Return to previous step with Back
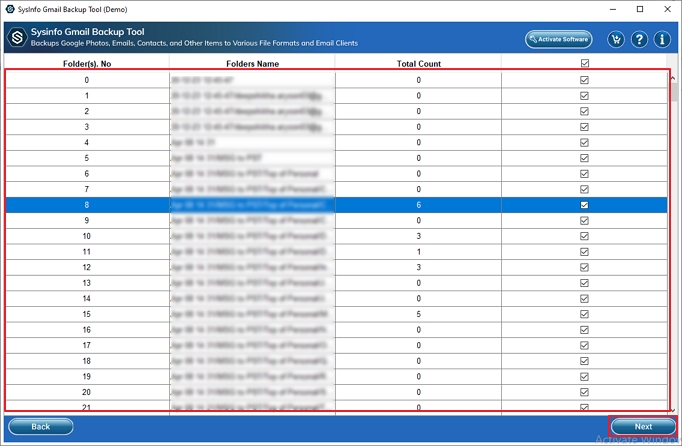 coord(40,426)
